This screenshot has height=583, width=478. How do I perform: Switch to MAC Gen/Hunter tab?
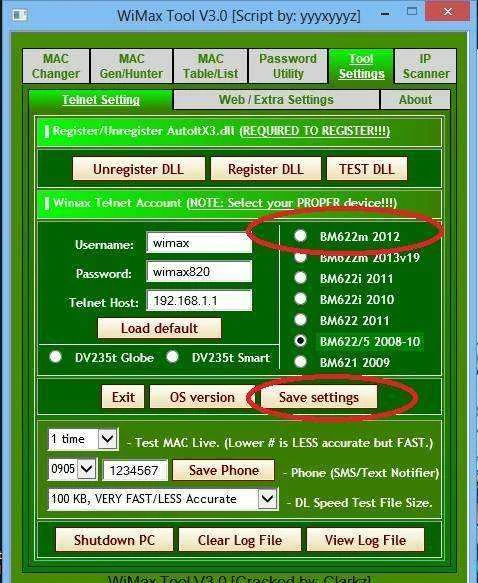(131, 66)
